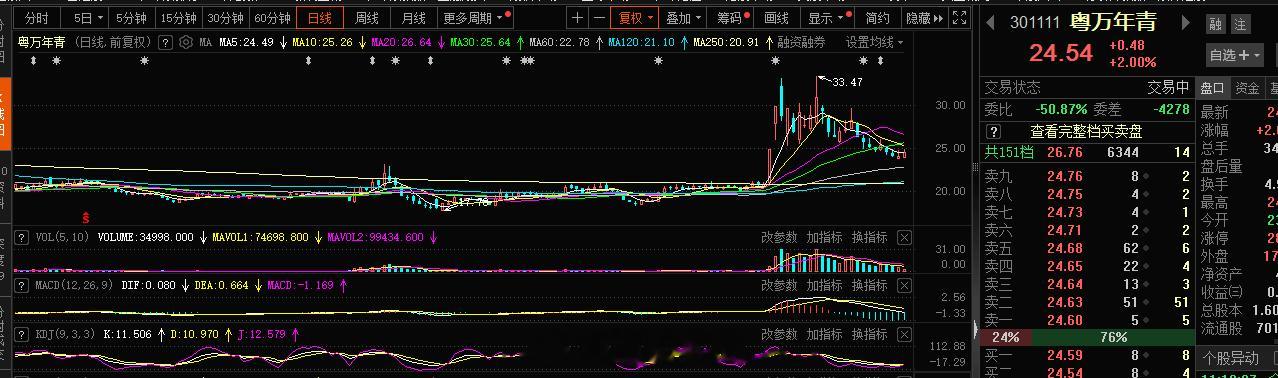Click 加指标 in MACD panel
Screen dimensions: 1278x378
[825, 285]
